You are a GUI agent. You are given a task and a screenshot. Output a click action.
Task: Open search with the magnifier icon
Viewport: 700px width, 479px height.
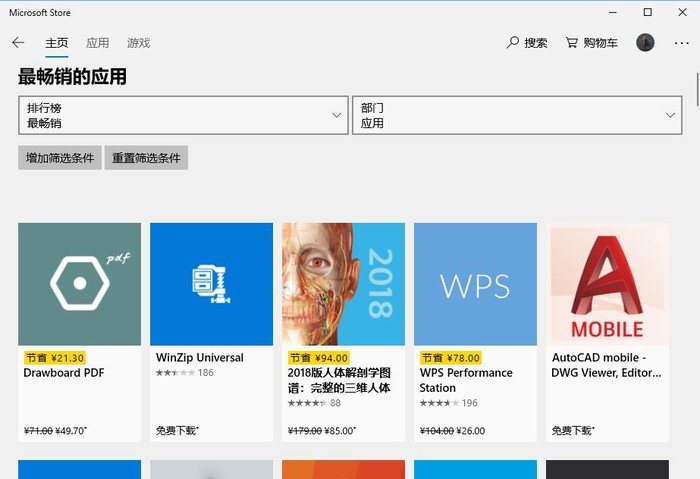(514, 43)
